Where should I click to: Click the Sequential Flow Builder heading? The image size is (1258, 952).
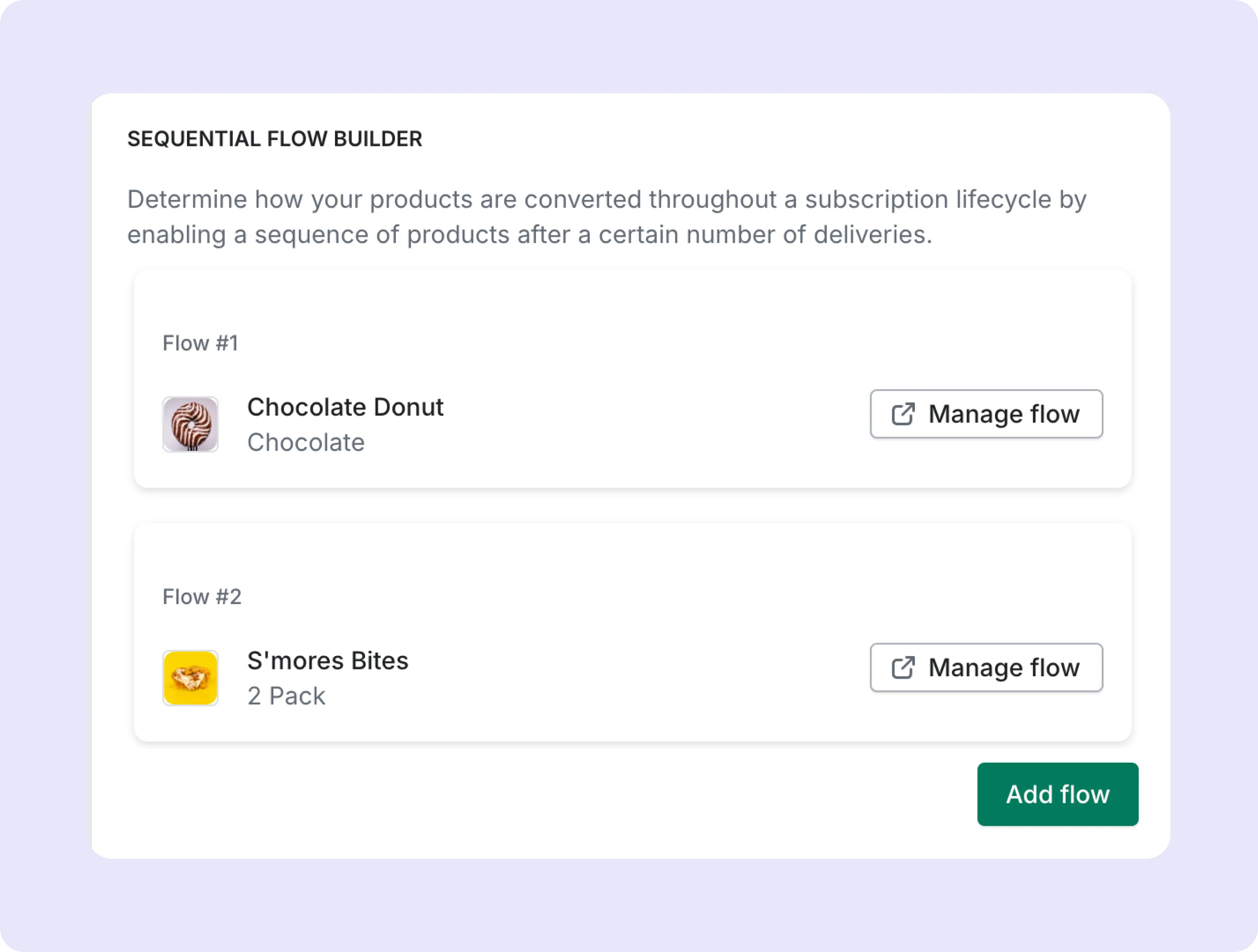(275, 139)
